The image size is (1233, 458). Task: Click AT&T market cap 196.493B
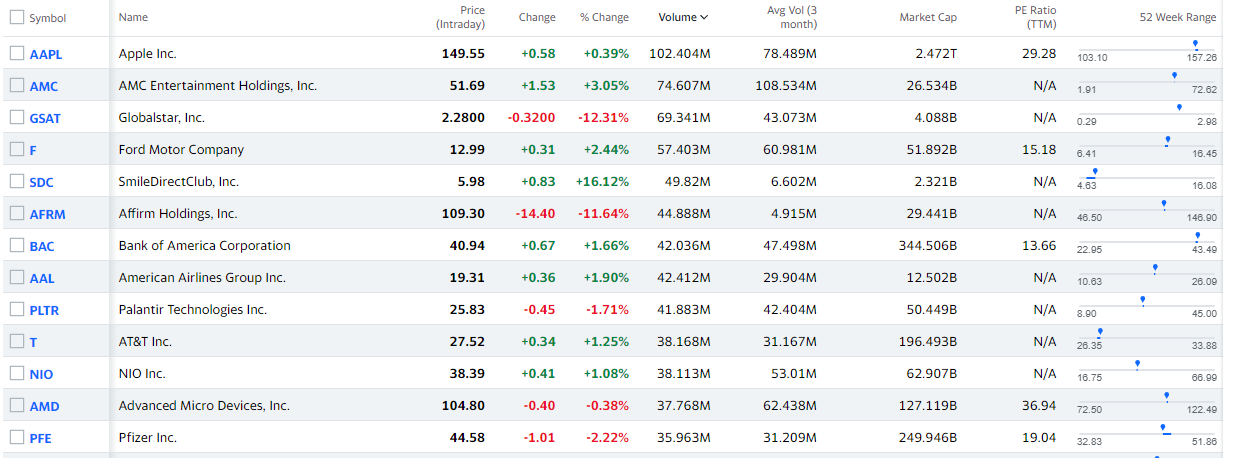(x=928, y=341)
